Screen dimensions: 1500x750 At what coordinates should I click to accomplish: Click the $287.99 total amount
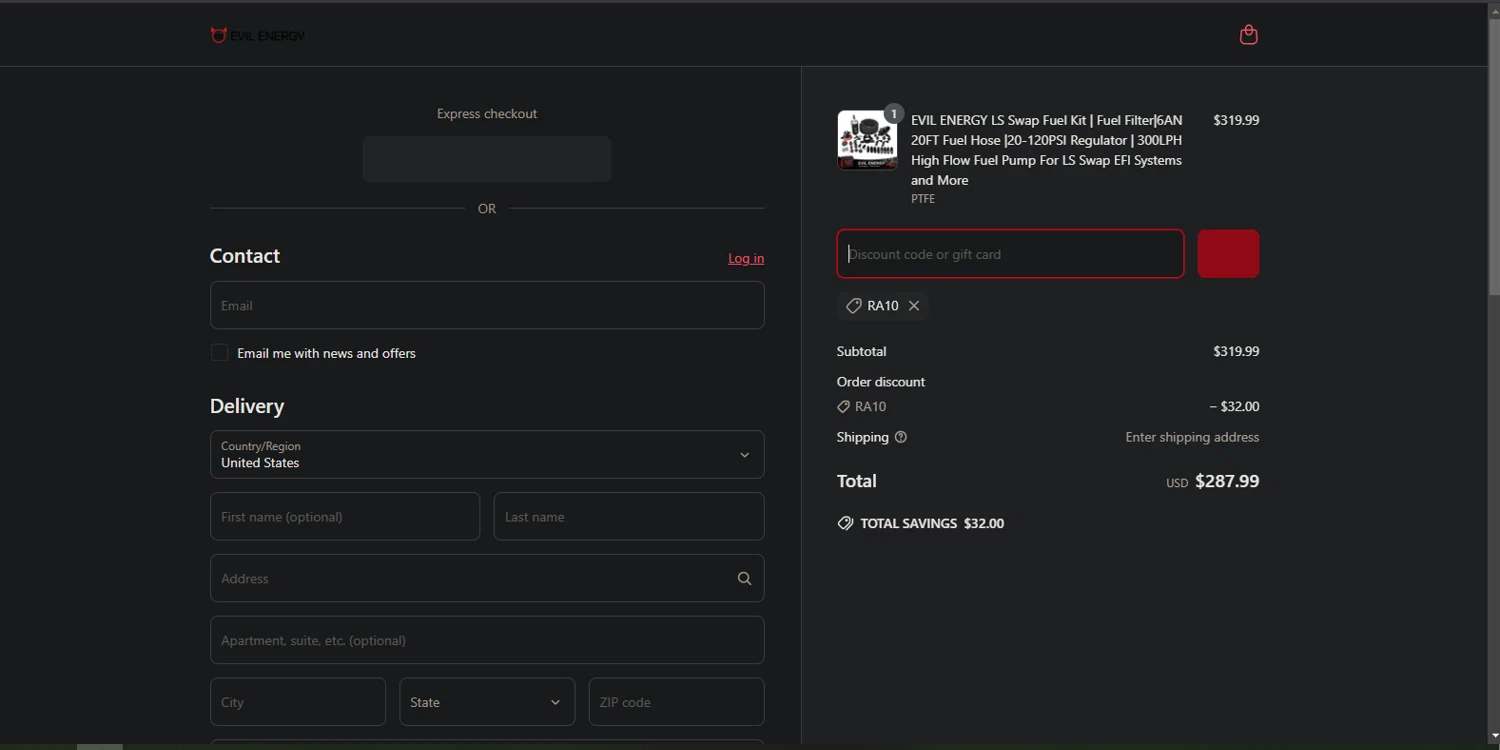1227,481
